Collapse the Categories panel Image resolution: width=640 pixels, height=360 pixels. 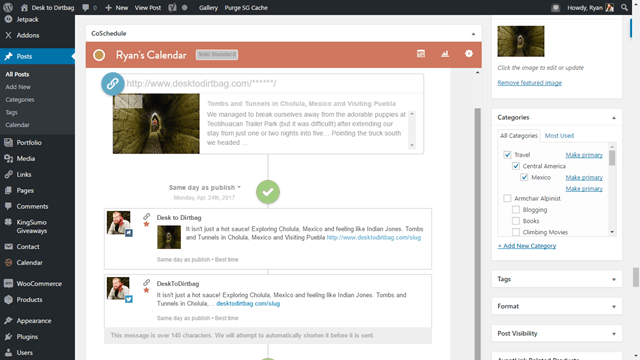(614, 118)
